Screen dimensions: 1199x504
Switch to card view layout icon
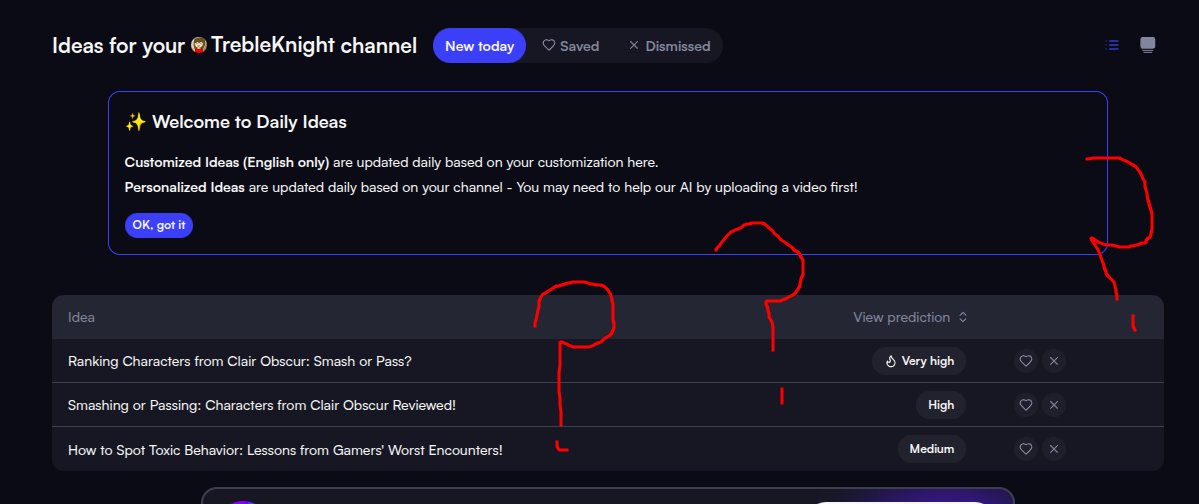coord(1147,45)
